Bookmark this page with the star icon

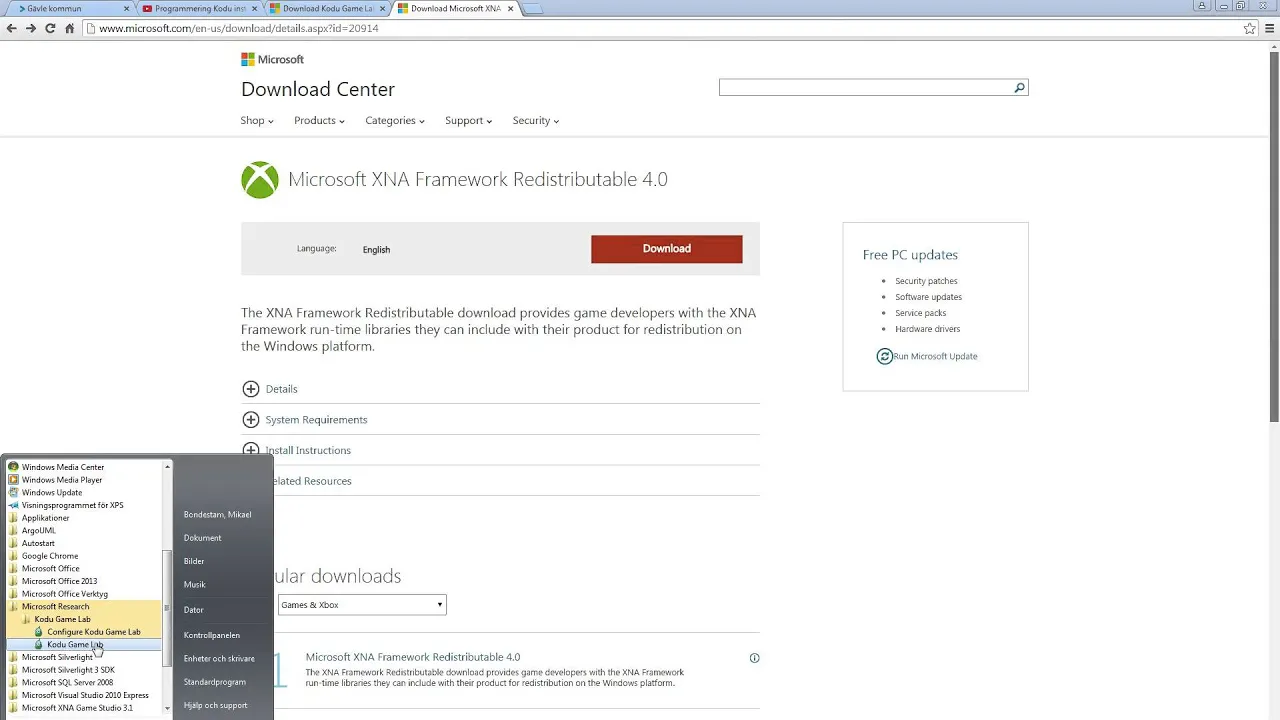click(1249, 28)
